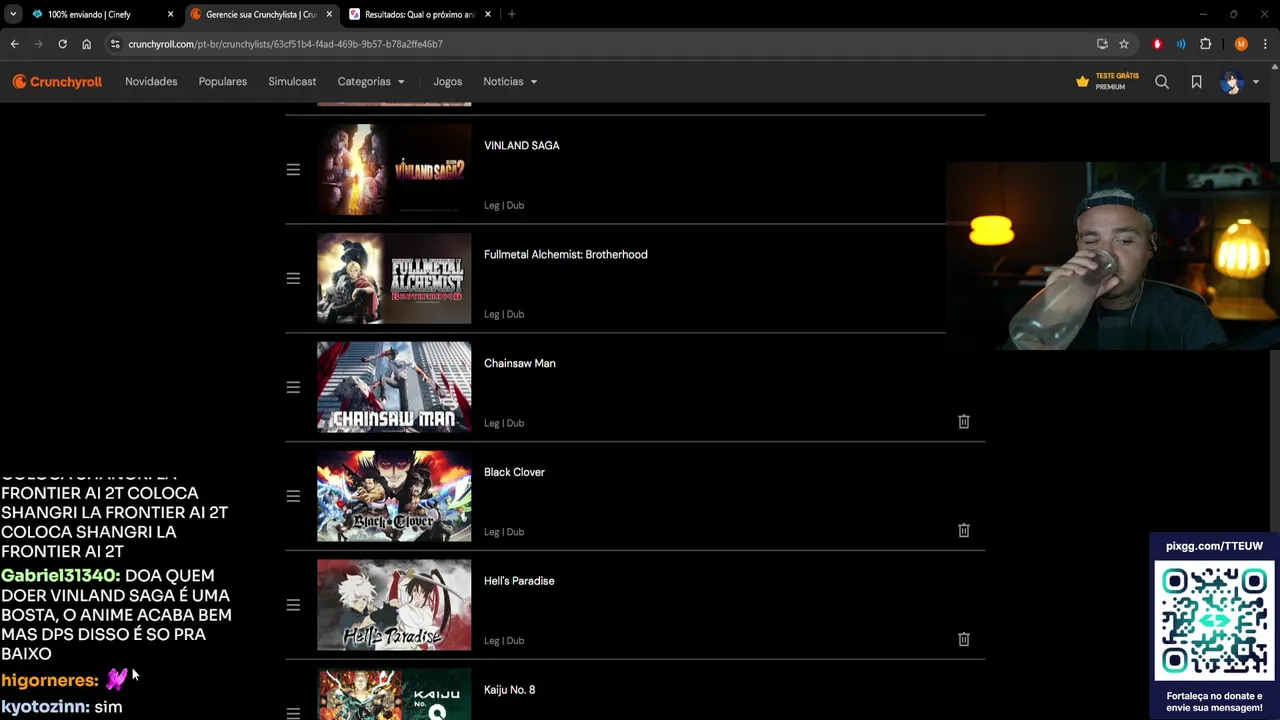Grab the drag handle for Kaiju No. 8

[293, 713]
